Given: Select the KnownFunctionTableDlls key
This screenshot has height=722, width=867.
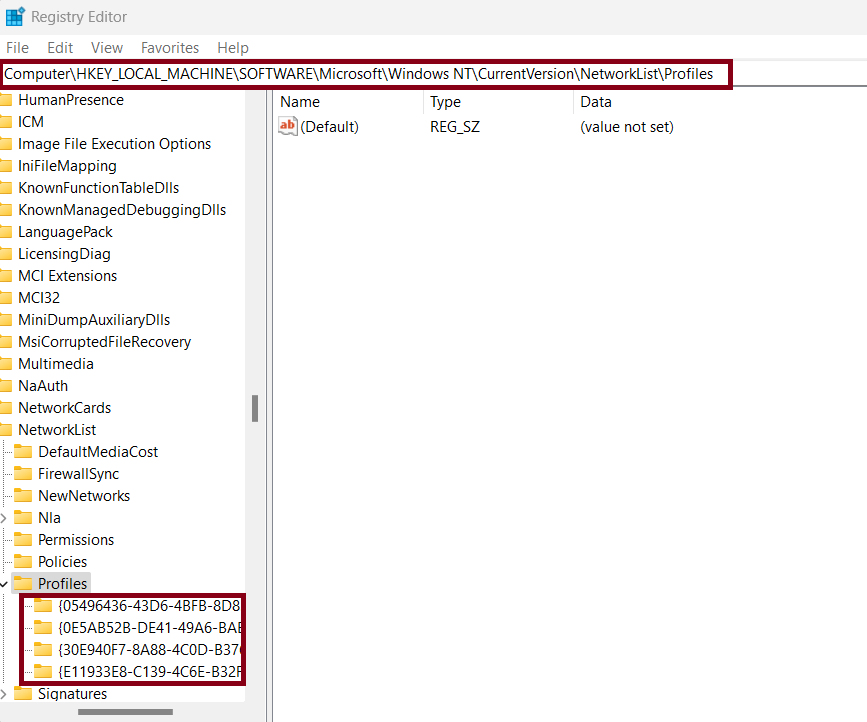Looking at the screenshot, I should click(x=98, y=188).
